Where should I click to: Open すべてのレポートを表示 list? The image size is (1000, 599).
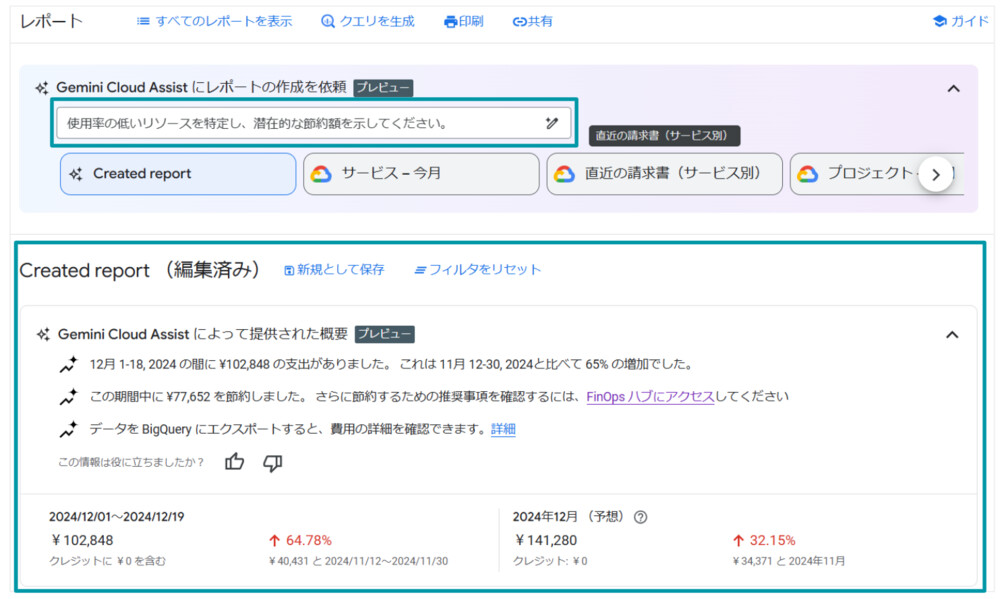214,21
